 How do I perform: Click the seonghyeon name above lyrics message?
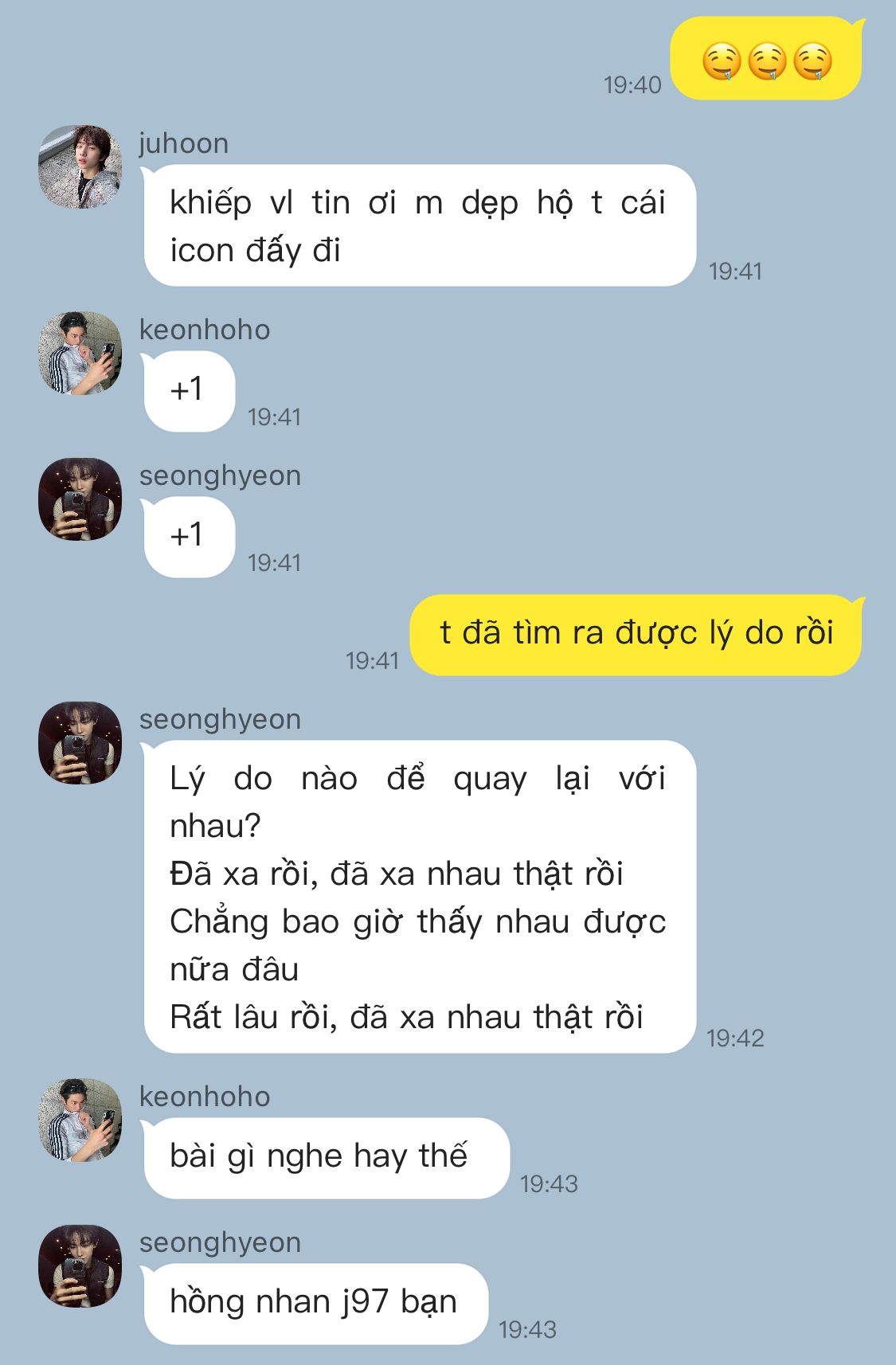[x=221, y=719]
